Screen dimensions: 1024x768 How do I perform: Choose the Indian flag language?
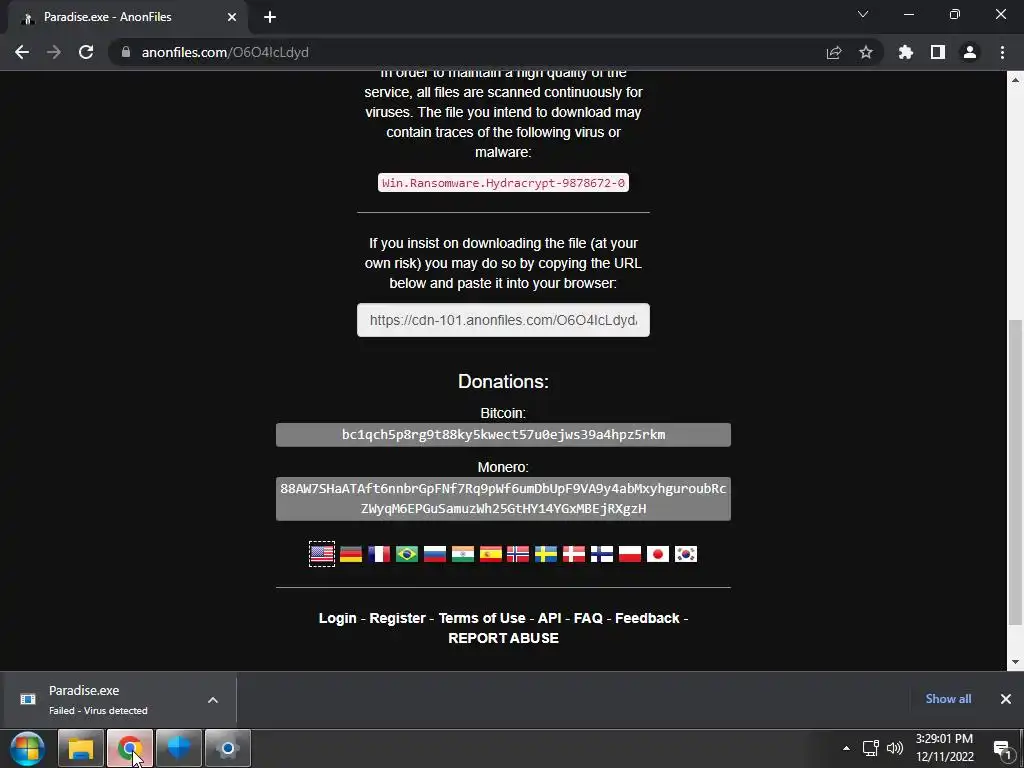pyautogui.click(x=463, y=554)
